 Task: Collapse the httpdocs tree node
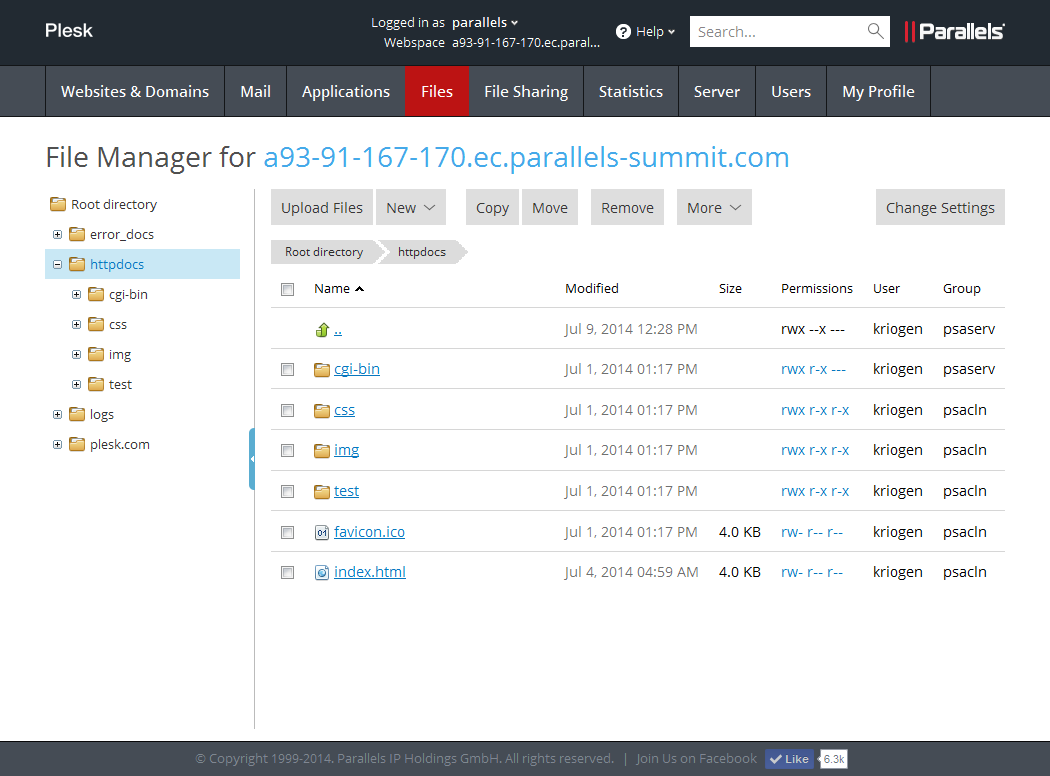58,264
